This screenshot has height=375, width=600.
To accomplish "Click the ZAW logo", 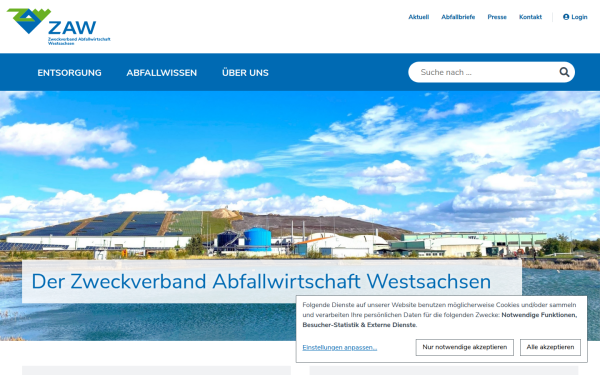I will pyautogui.click(x=59, y=26).
